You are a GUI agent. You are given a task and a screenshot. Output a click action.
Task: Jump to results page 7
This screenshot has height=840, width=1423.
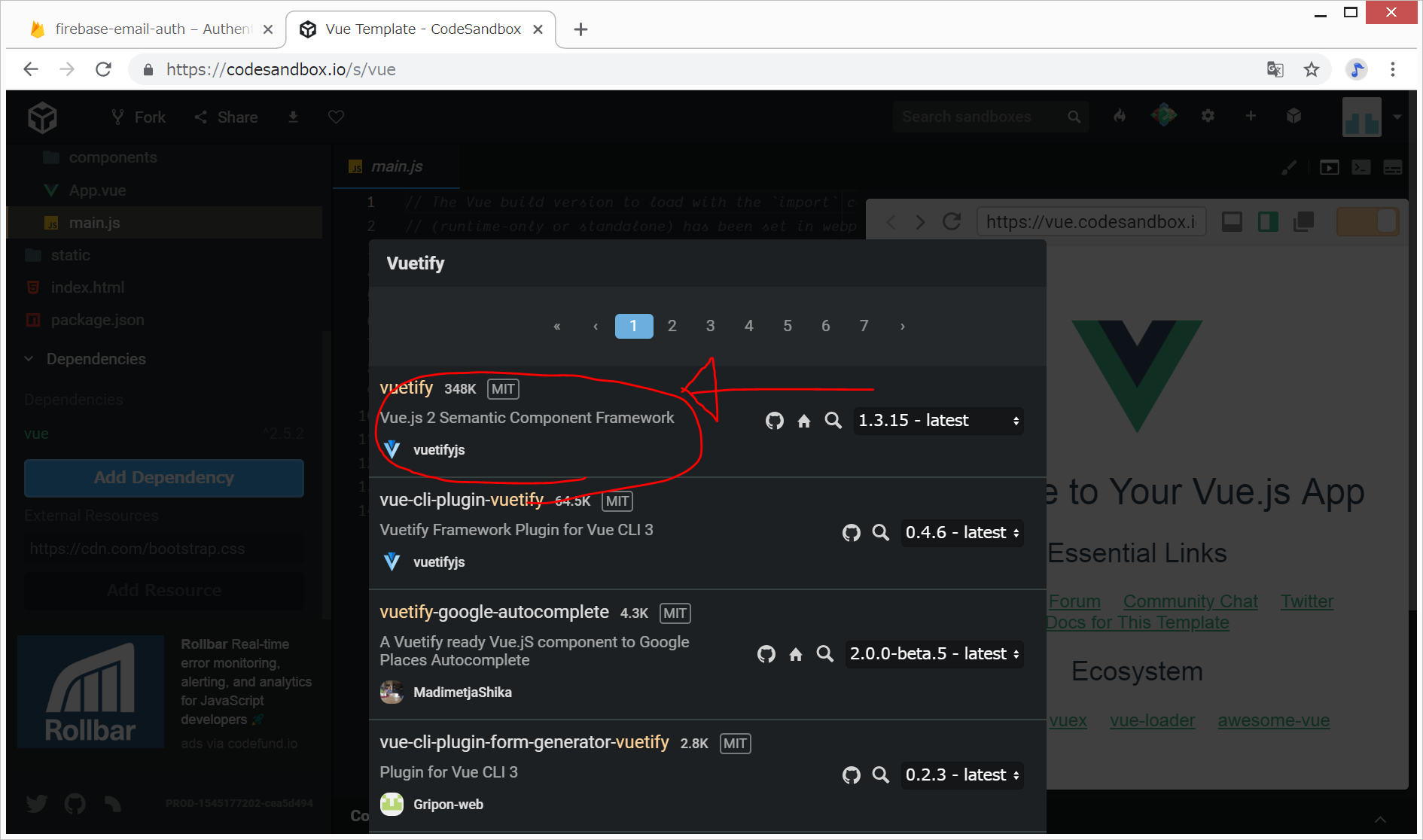pos(864,326)
